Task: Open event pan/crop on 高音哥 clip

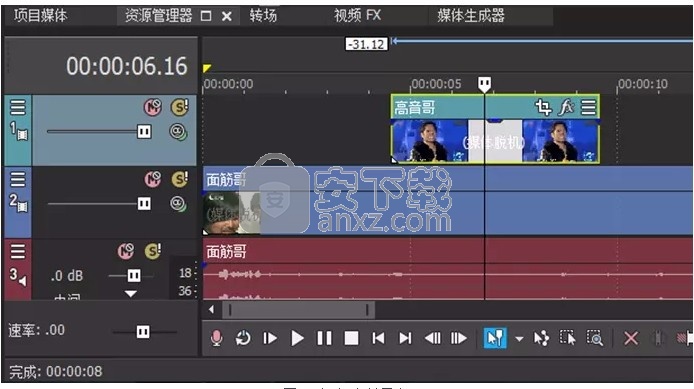Action: (543, 107)
